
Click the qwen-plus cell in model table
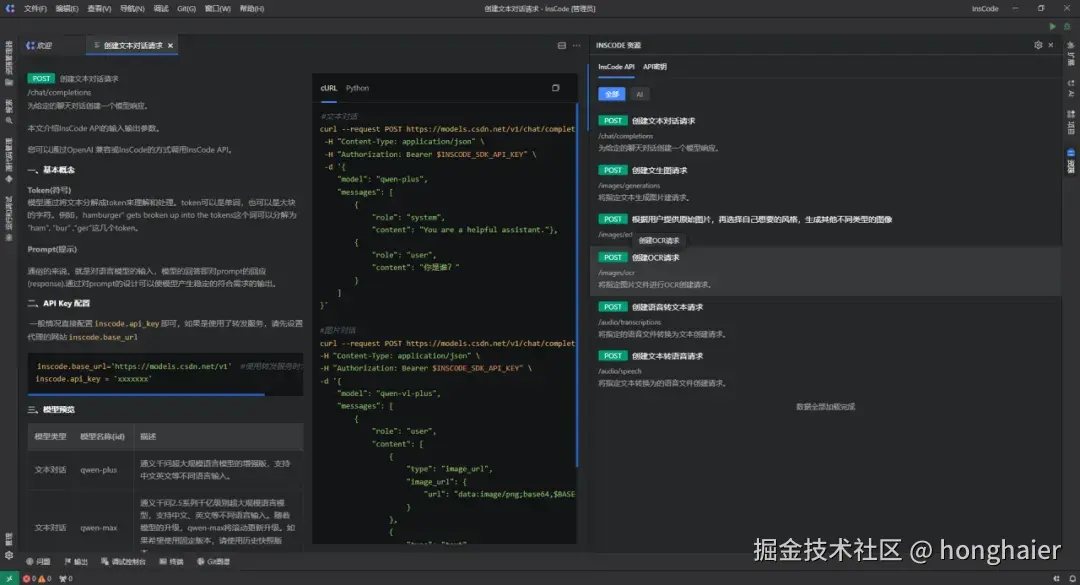98,470
